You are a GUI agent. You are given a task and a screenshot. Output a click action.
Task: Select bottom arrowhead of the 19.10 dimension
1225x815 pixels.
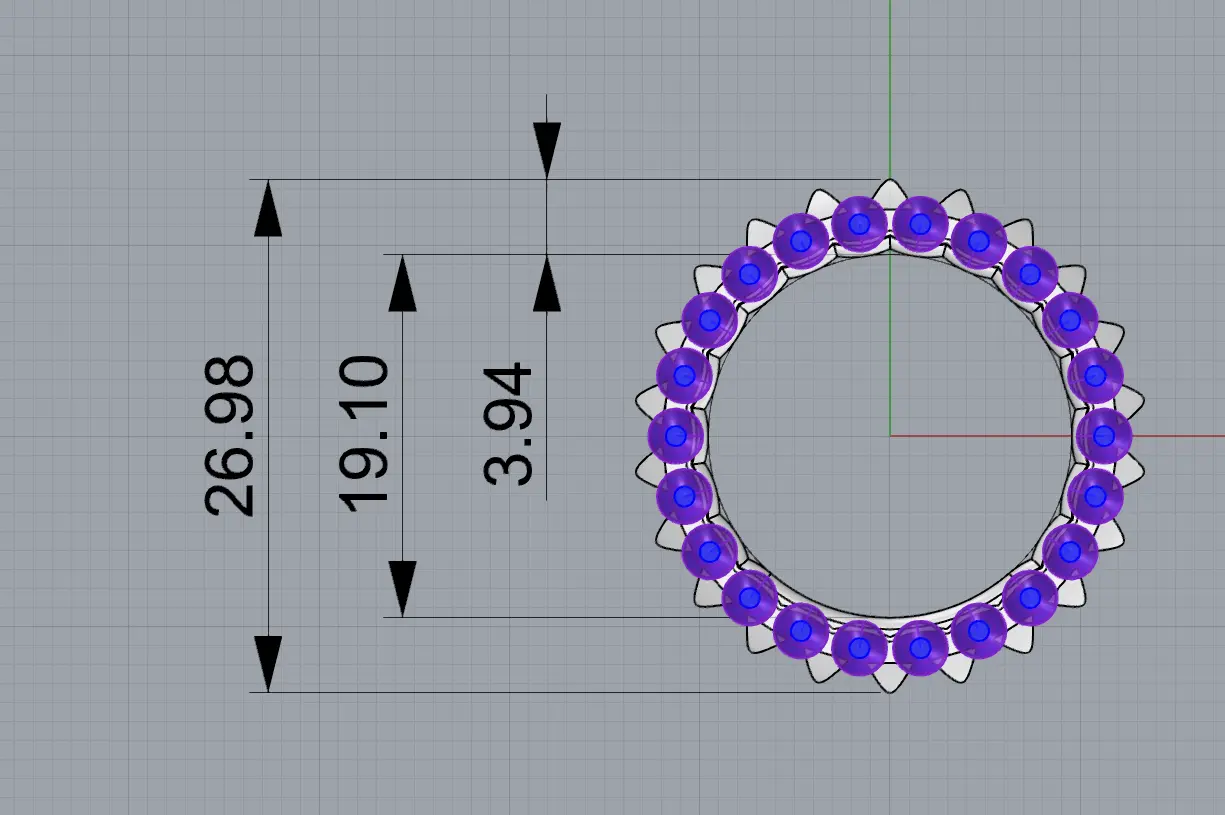[x=402, y=588]
